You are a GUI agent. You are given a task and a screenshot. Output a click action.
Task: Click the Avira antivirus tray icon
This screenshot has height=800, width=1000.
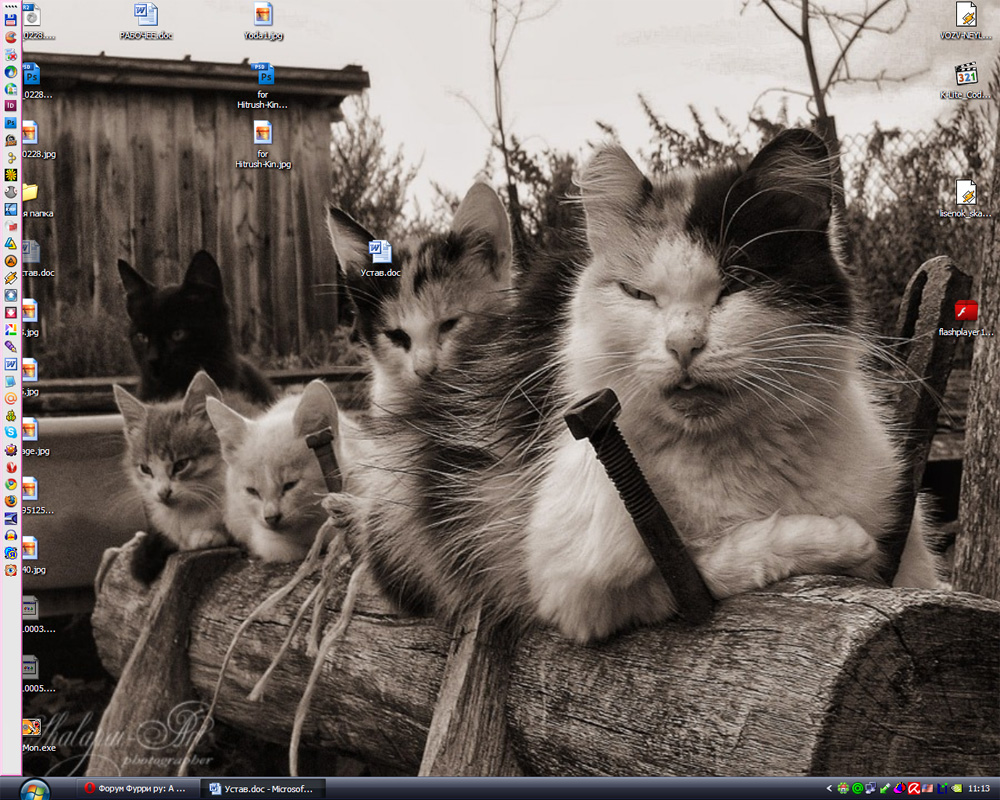913,789
